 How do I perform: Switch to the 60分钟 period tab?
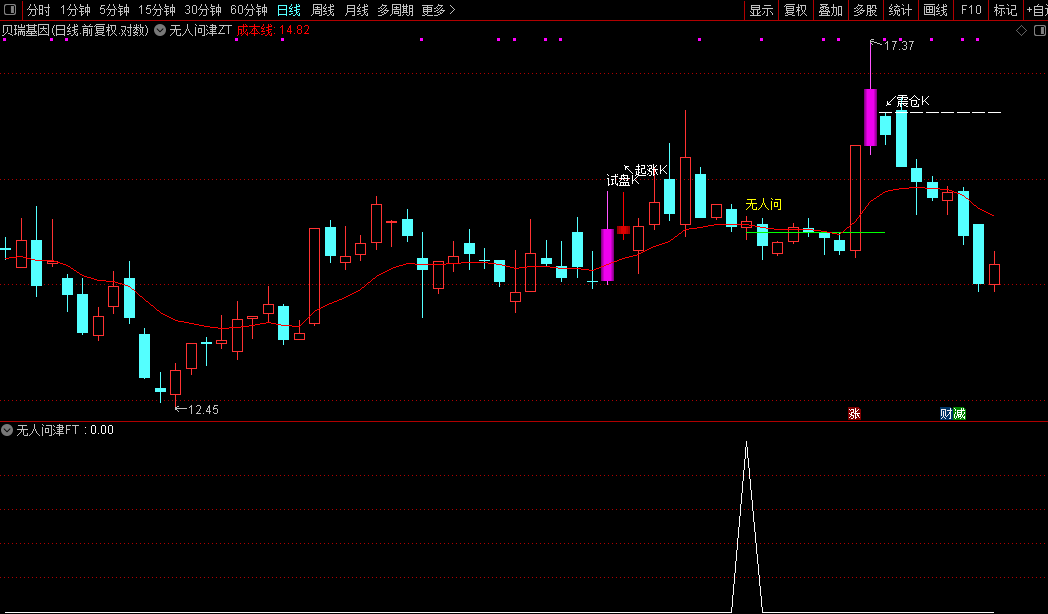click(249, 10)
